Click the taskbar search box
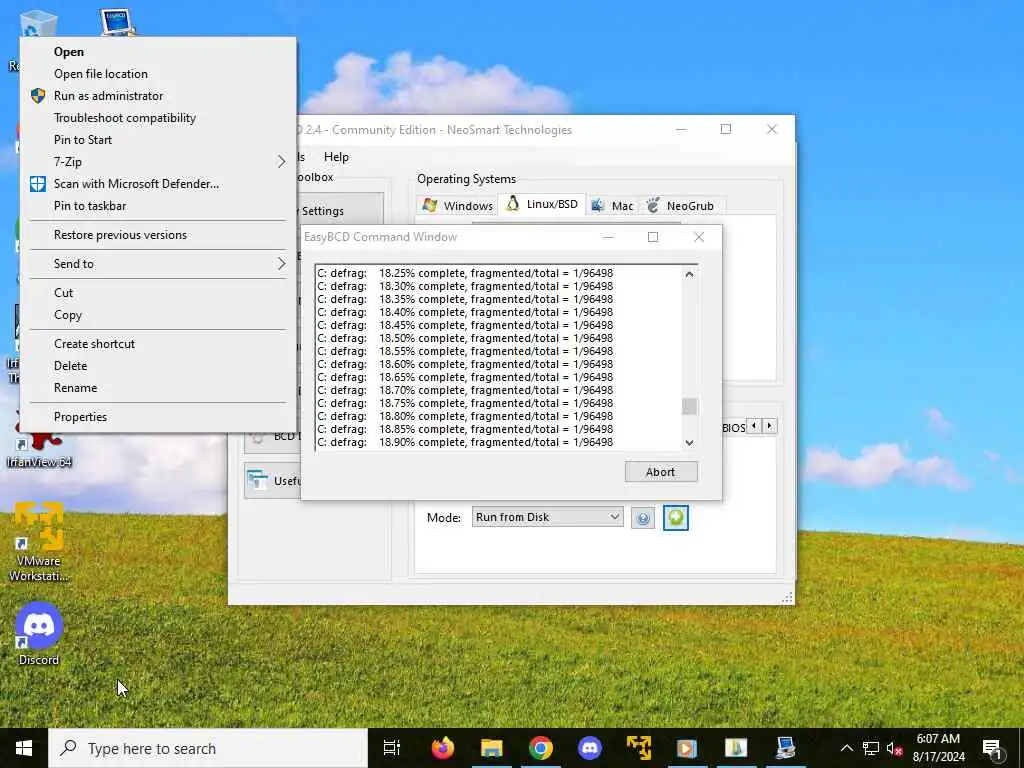This screenshot has height=768, width=1024. coord(208,748)
